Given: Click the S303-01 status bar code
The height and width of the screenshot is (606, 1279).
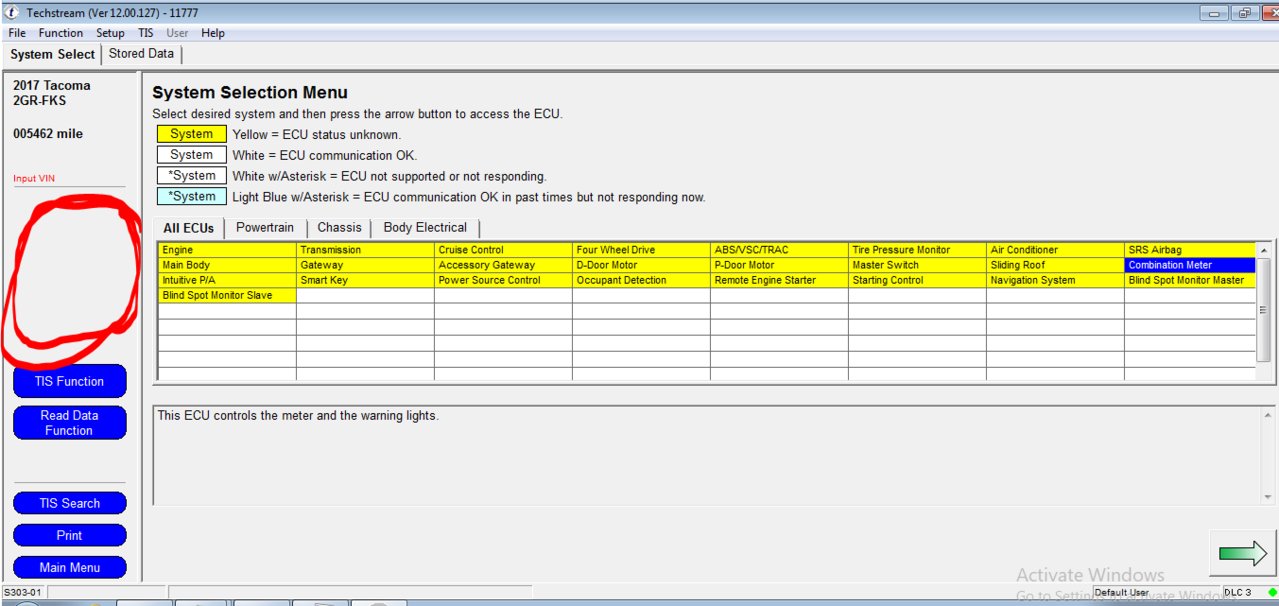Looking at the screenshot, I should click(x=22, y=593).
